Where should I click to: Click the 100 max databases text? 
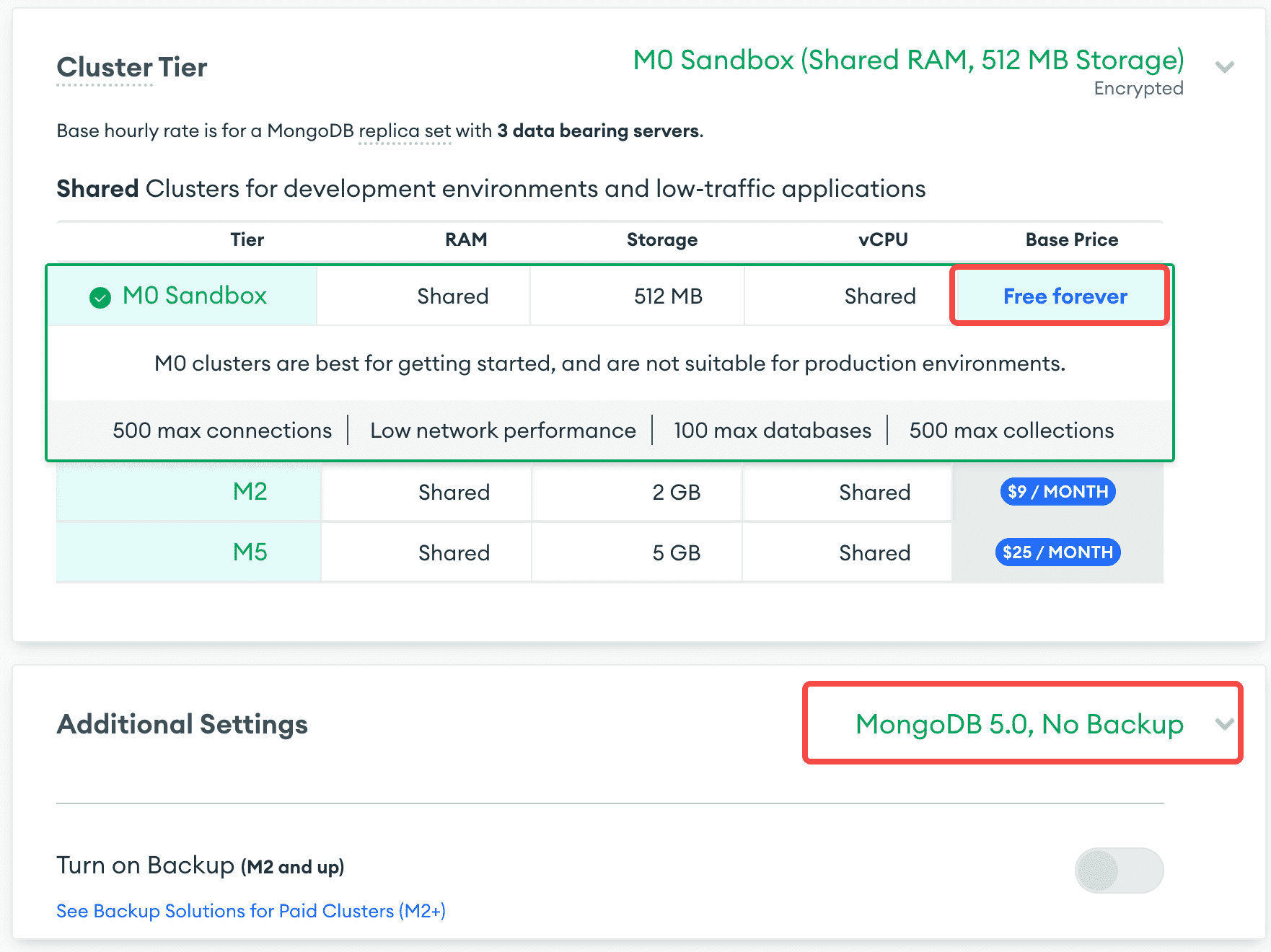click(773, 431)
